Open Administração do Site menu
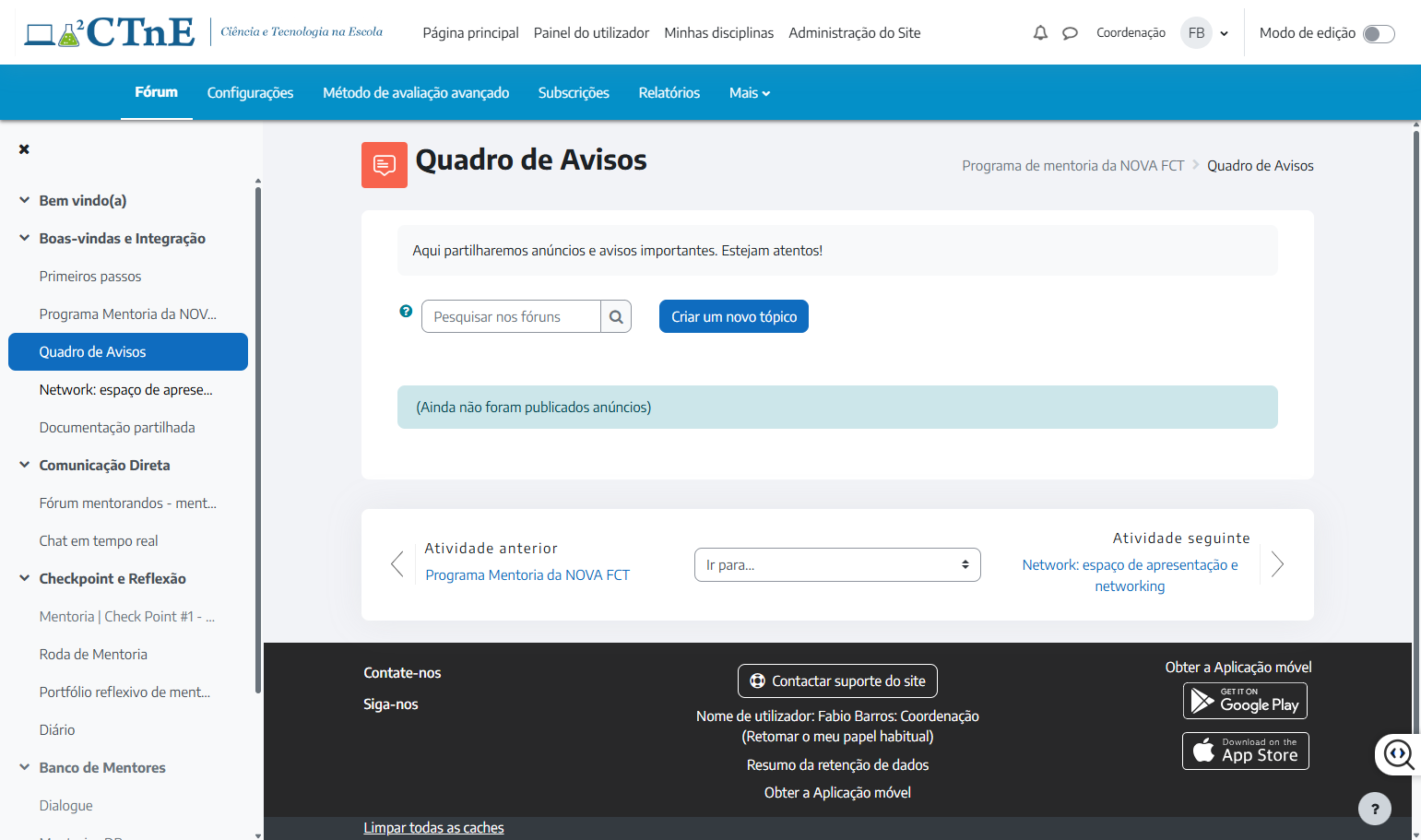Screen dimensions: 1421x840 coord(855,33)
